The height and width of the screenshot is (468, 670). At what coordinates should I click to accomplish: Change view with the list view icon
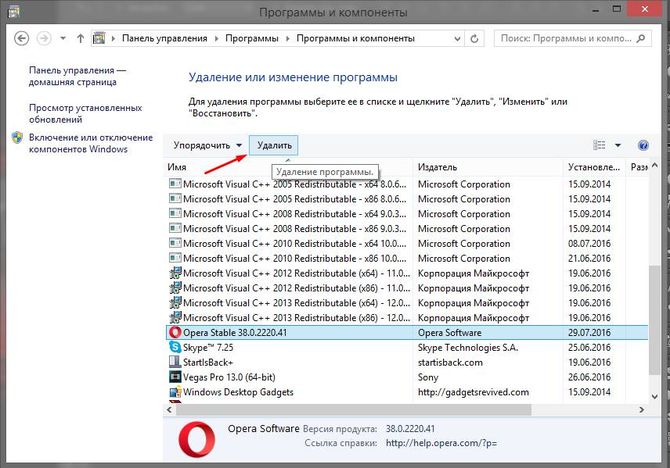[599, 145]
